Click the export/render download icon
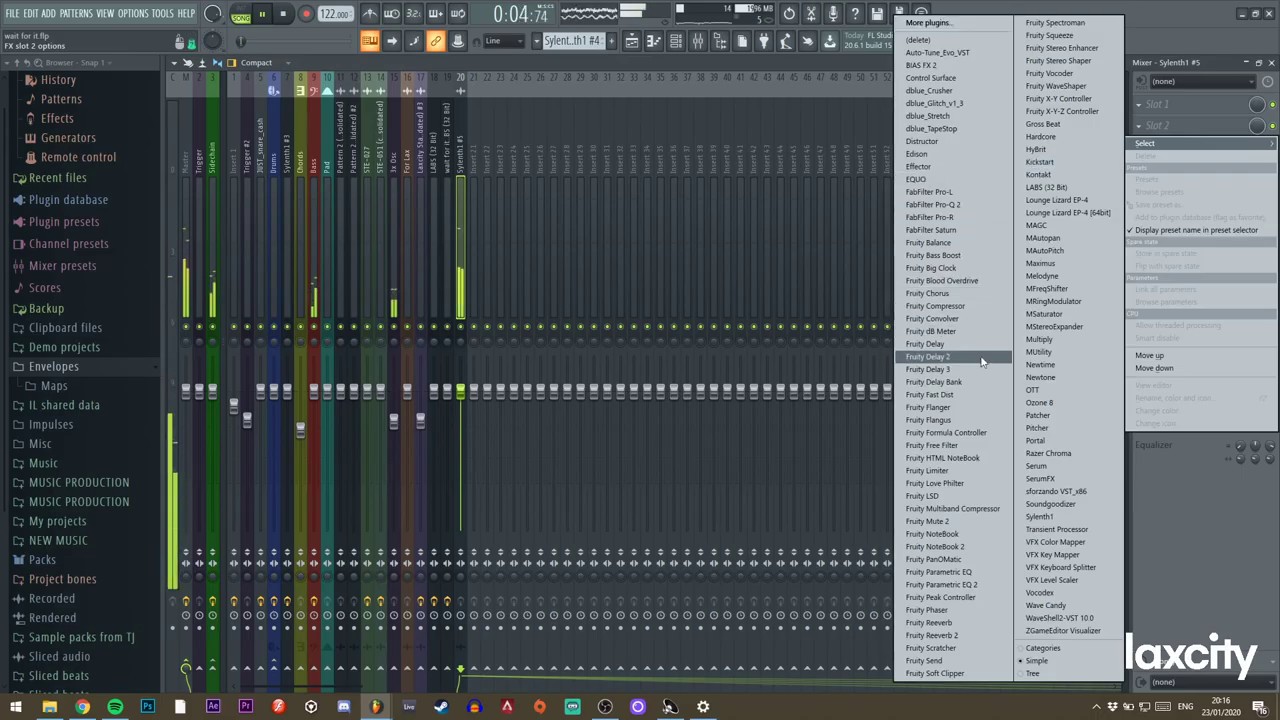 (x=830, y=41)
